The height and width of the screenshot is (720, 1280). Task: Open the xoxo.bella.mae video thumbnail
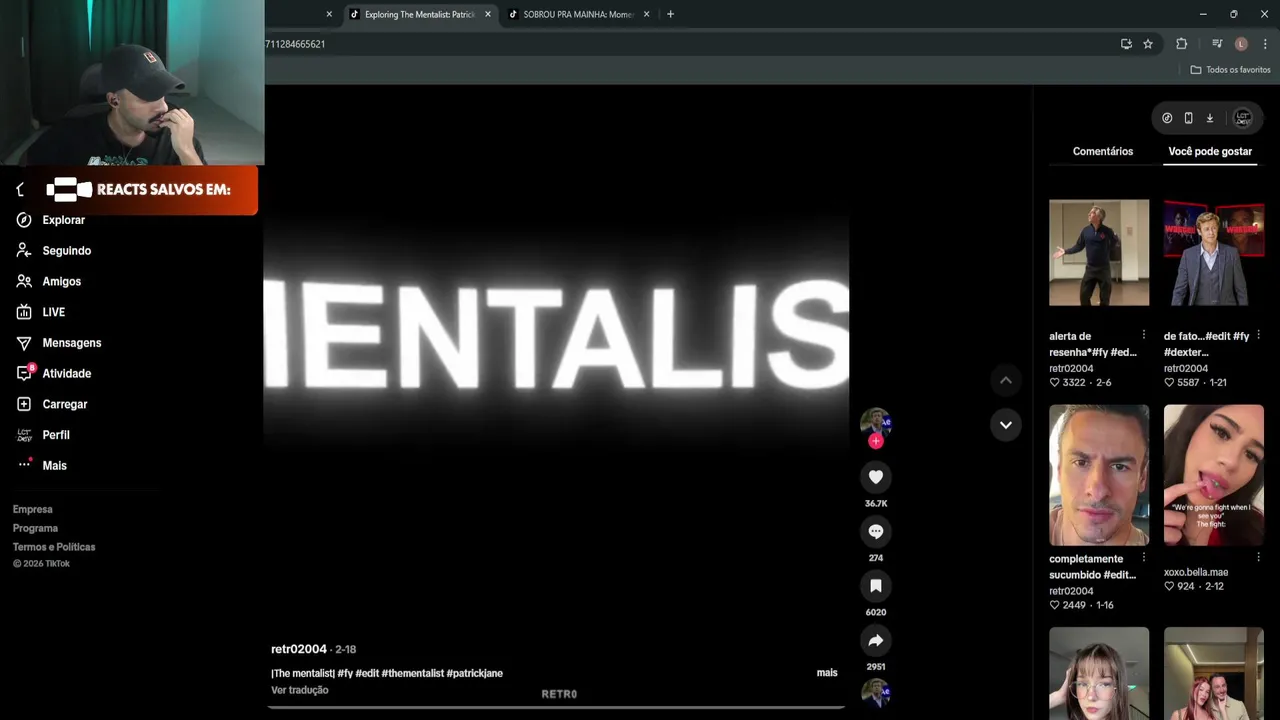pos(1214,475)
